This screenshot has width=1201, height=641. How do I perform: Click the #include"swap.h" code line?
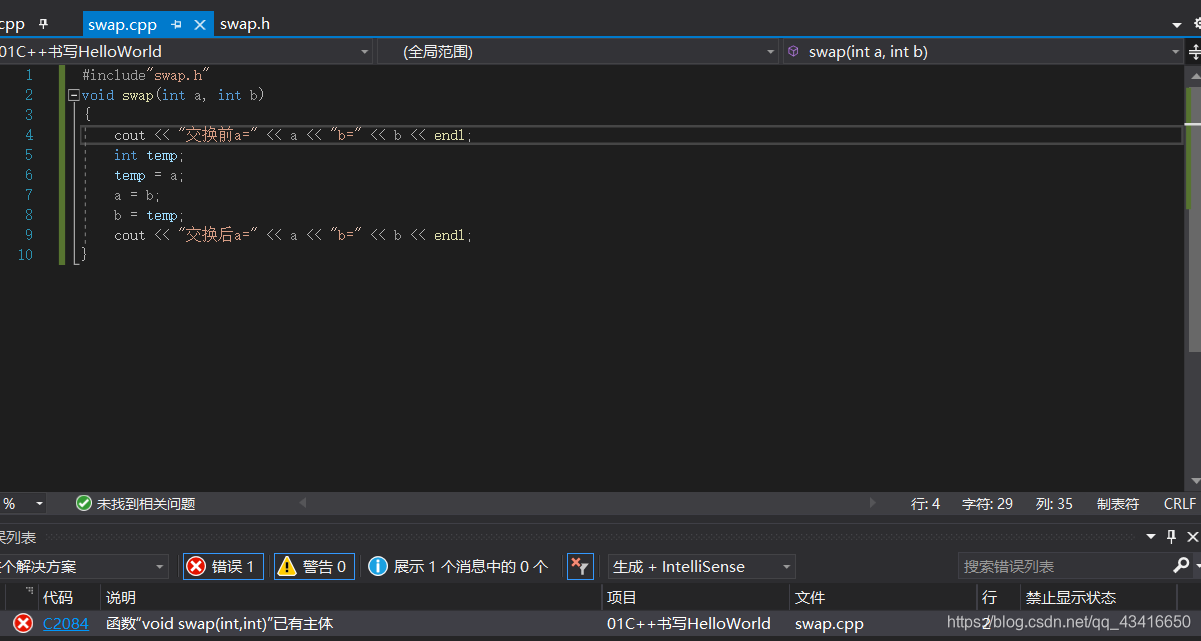click(146, 75)
